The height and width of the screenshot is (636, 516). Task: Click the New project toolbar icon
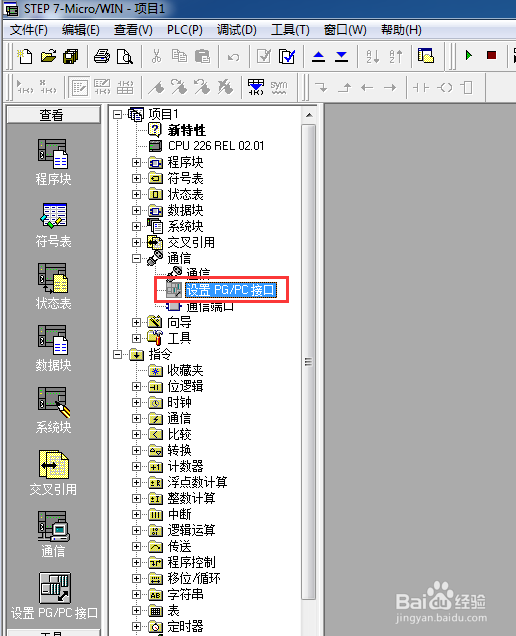tap(25, 56)
